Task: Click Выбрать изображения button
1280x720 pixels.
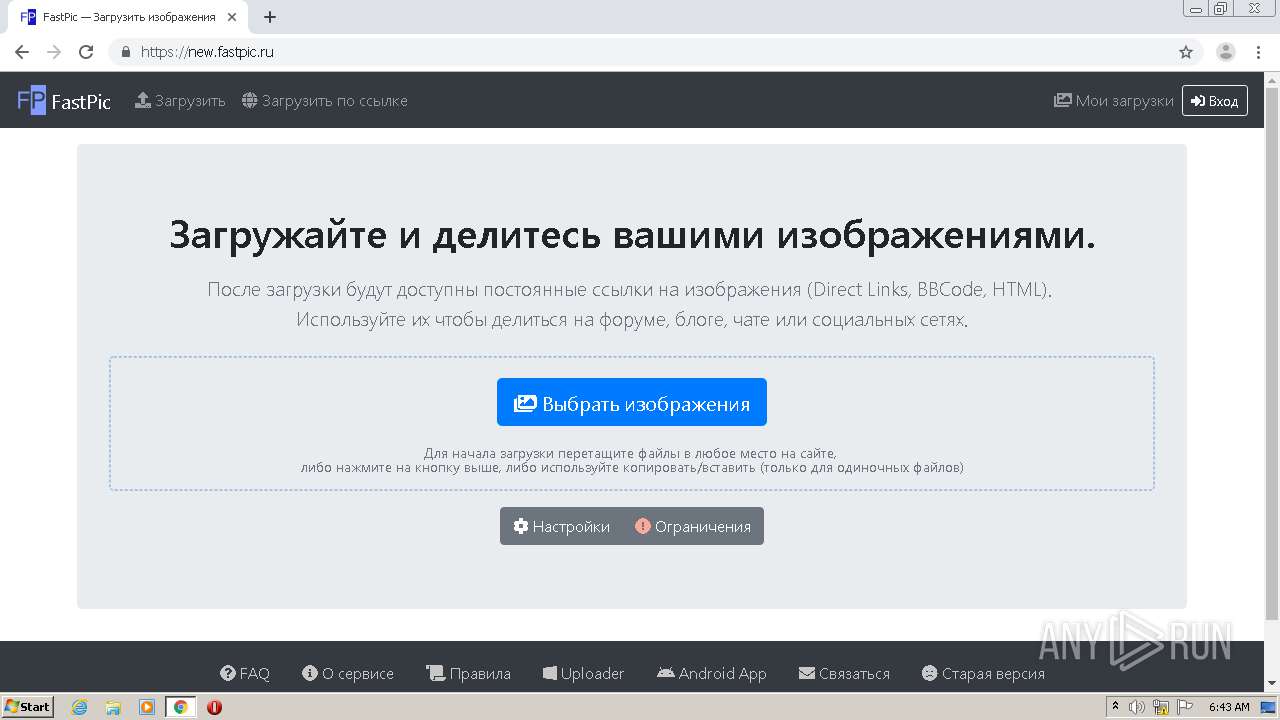Action: click(632, 402)
